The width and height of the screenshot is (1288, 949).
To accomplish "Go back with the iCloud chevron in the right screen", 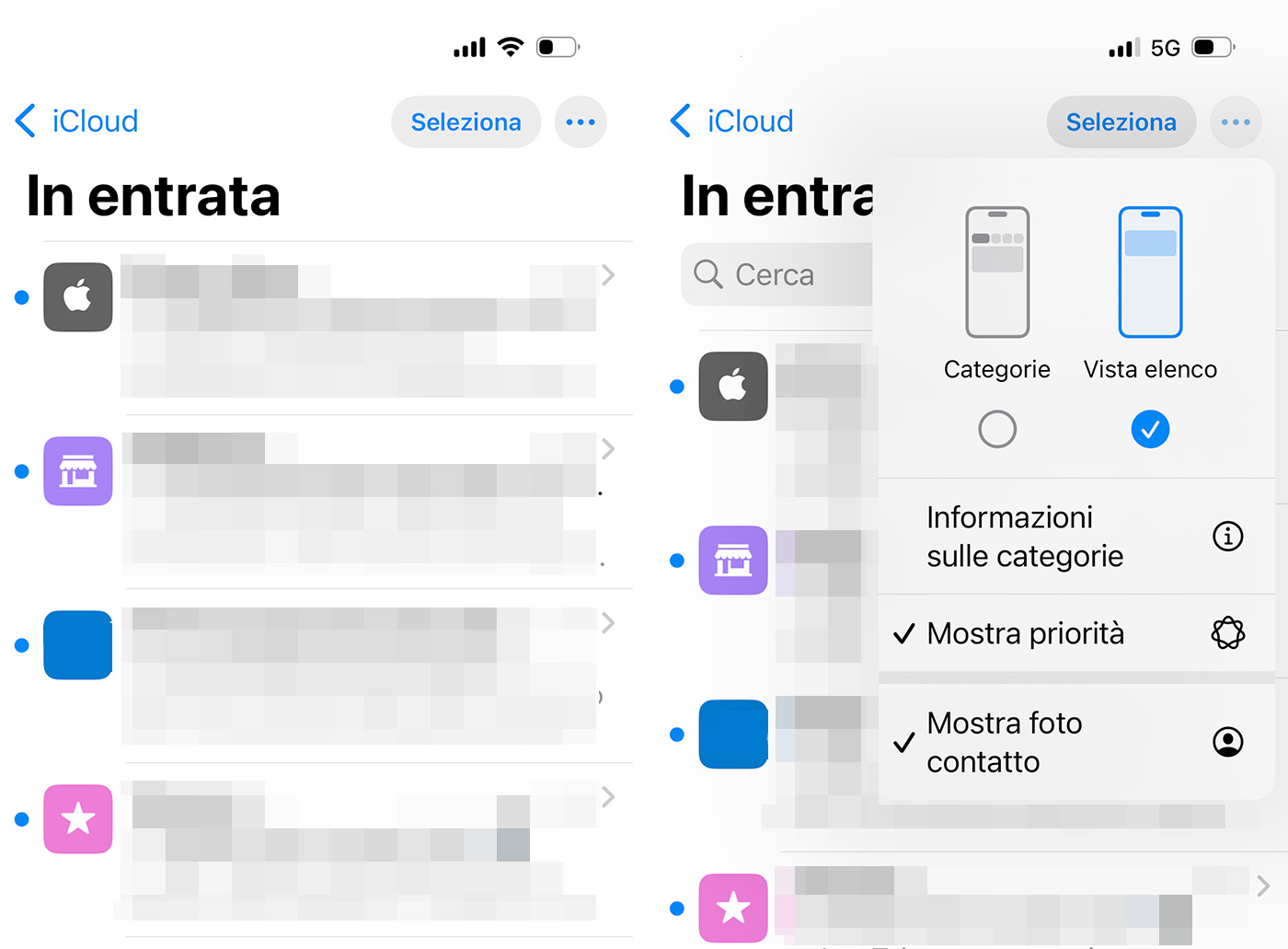I will (681, 121).
